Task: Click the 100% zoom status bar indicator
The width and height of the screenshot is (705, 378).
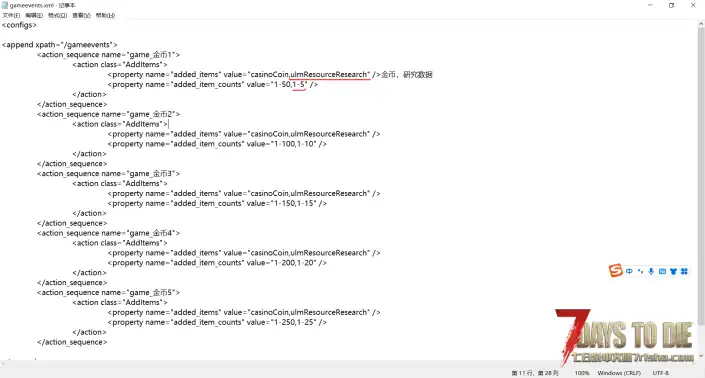Action: (581, 373)
